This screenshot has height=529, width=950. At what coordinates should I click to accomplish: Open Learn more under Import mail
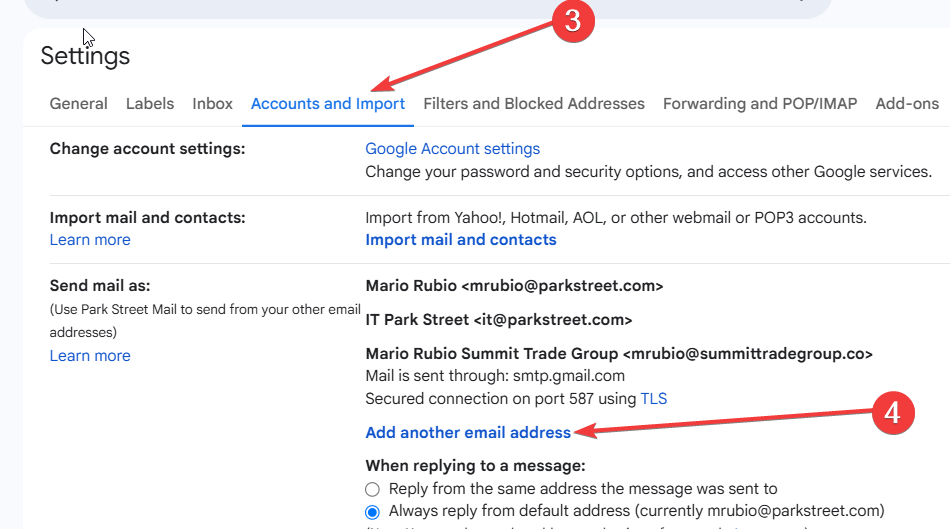(x=90, y=240)
